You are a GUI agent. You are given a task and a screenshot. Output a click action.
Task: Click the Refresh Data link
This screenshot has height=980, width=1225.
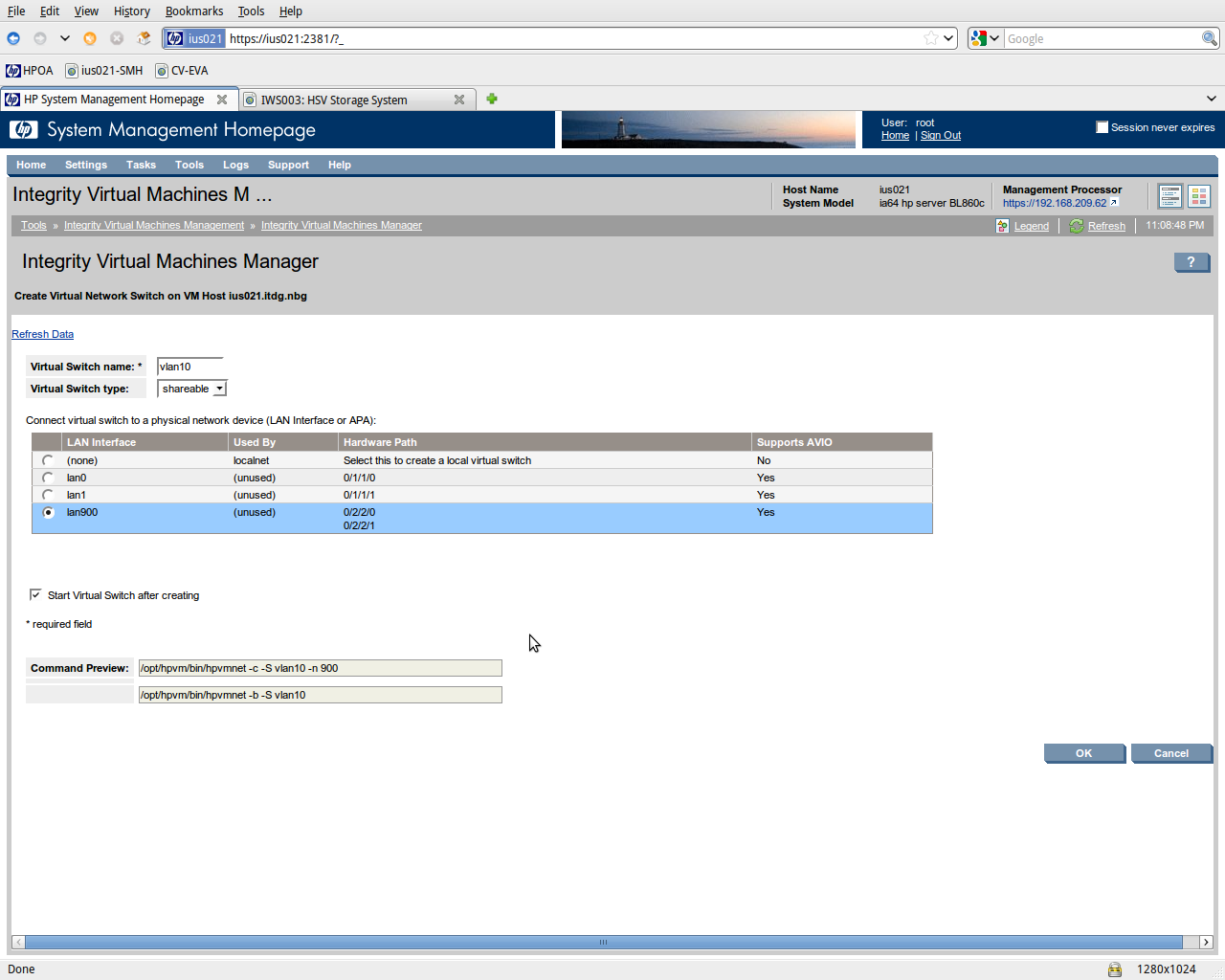click(x=42, y=334)
